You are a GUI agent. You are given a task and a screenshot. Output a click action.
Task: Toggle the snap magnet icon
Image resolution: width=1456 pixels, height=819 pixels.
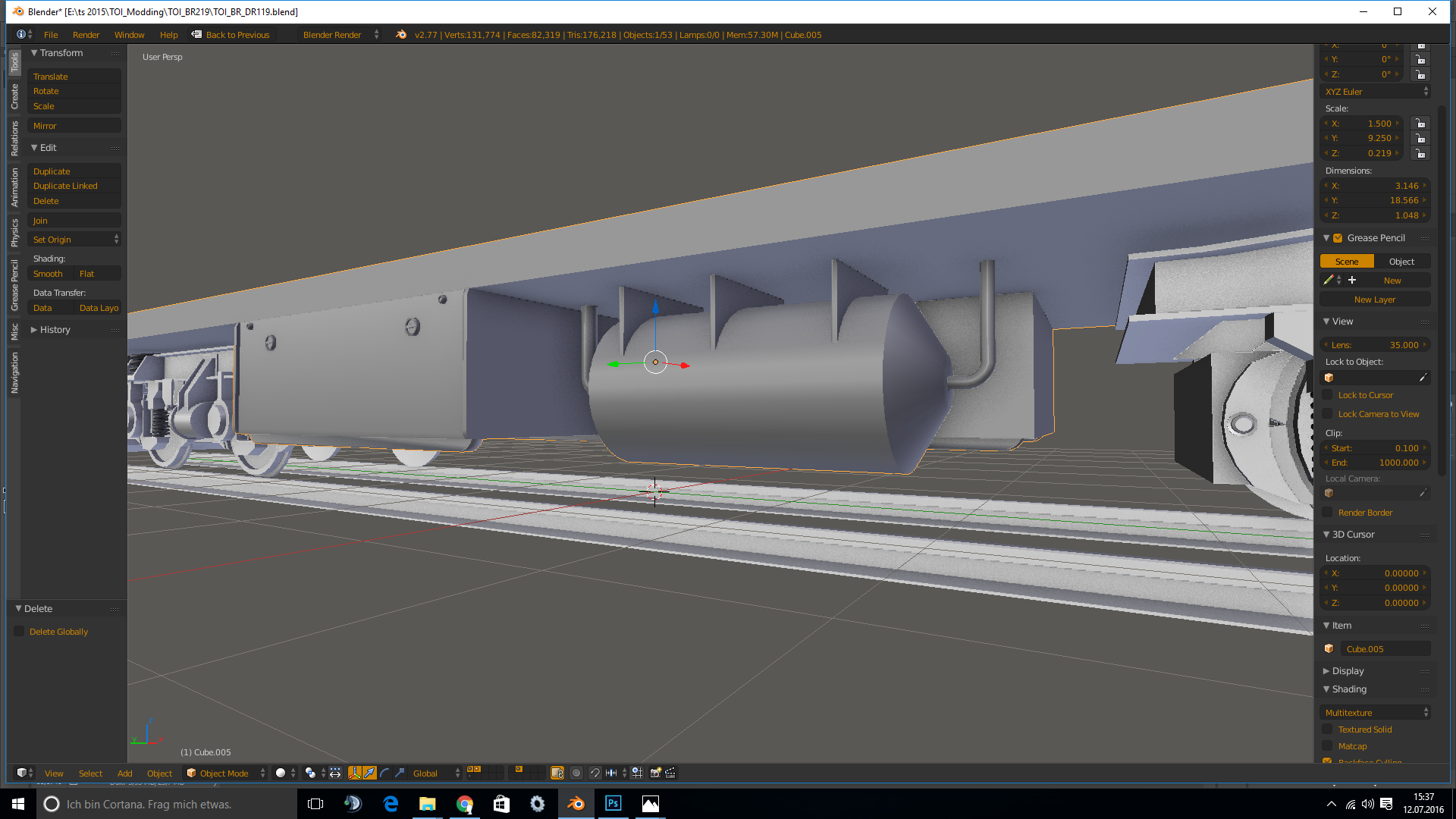(595, 773)
